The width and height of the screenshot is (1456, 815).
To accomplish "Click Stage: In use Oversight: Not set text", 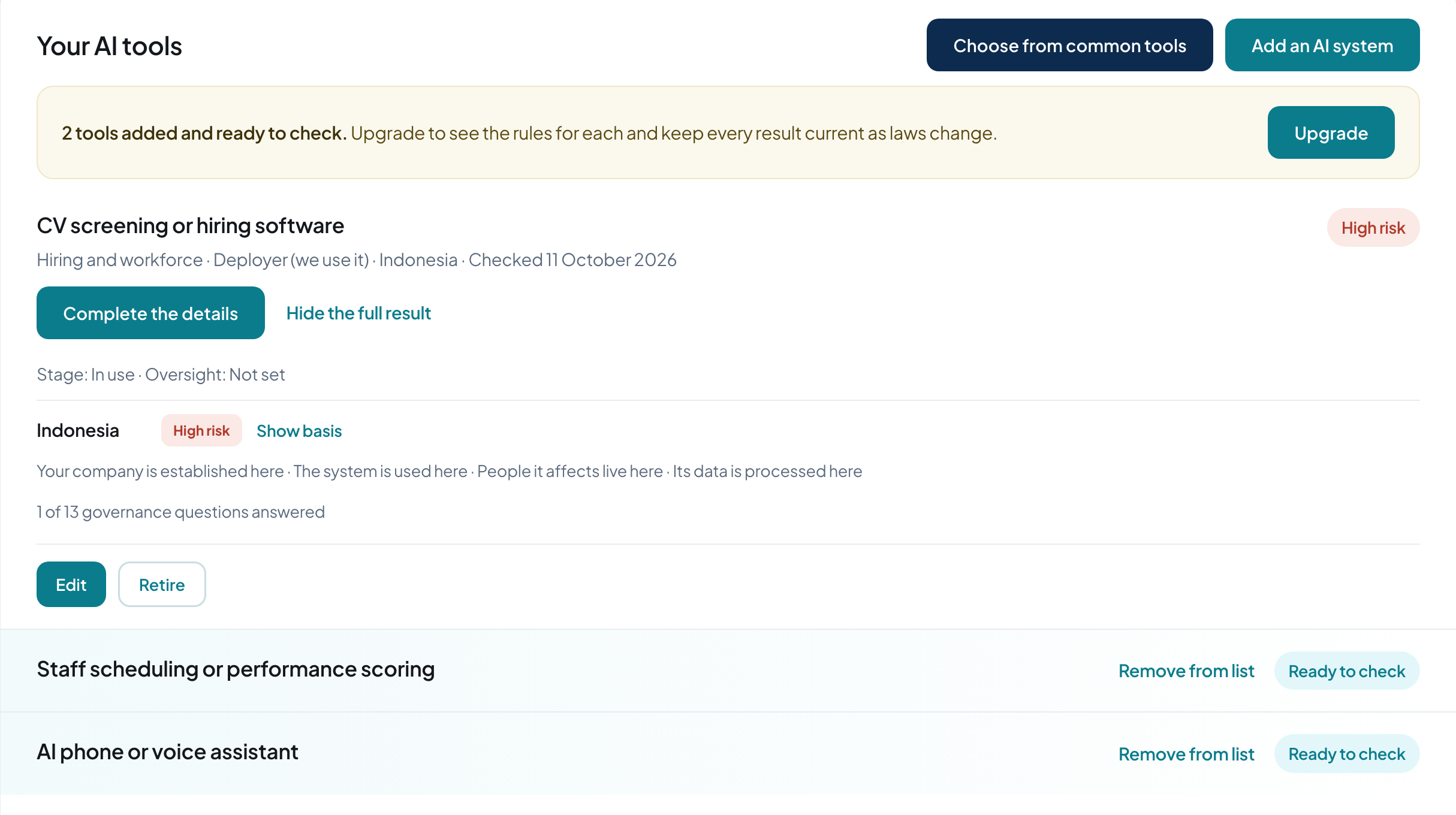I will [161, 375].
